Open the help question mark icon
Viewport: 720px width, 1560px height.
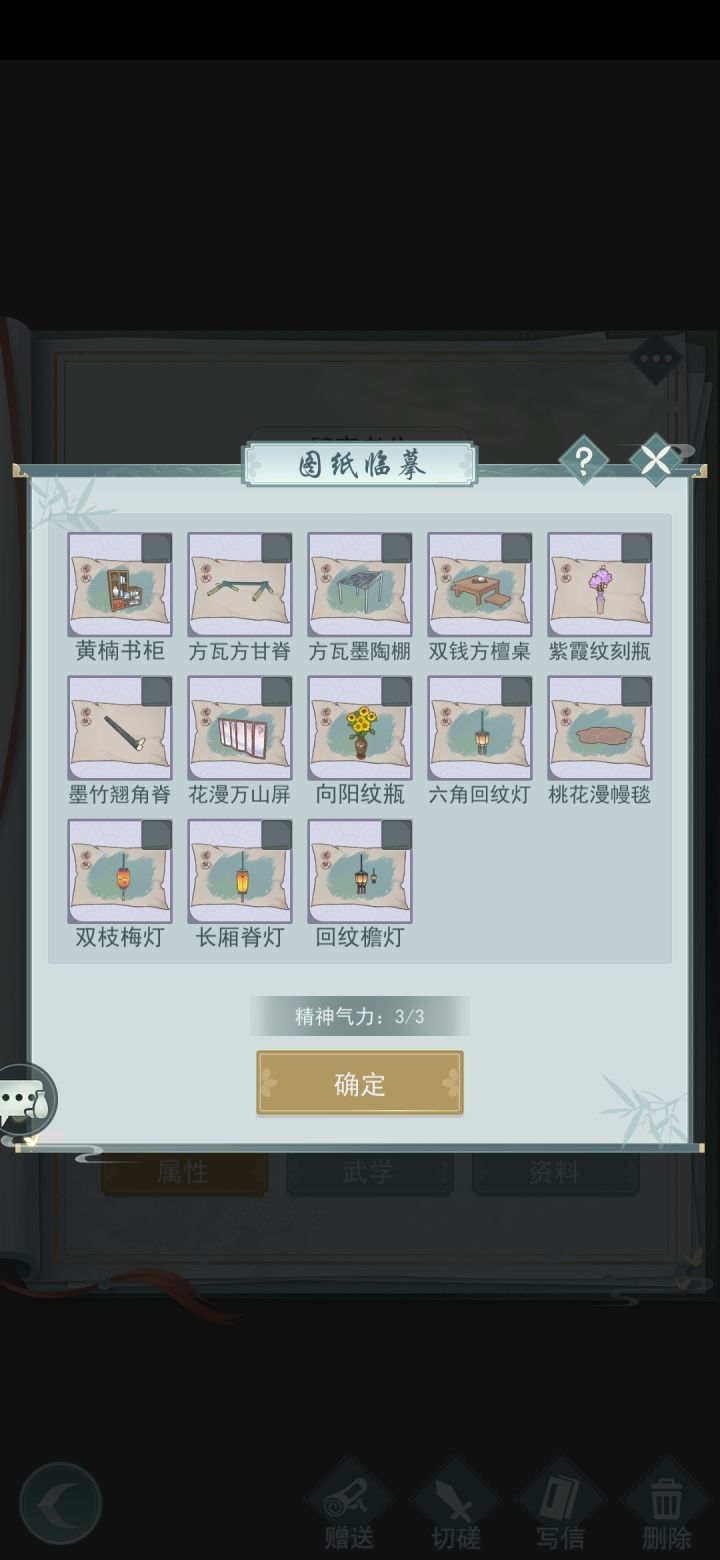[583, 460]
